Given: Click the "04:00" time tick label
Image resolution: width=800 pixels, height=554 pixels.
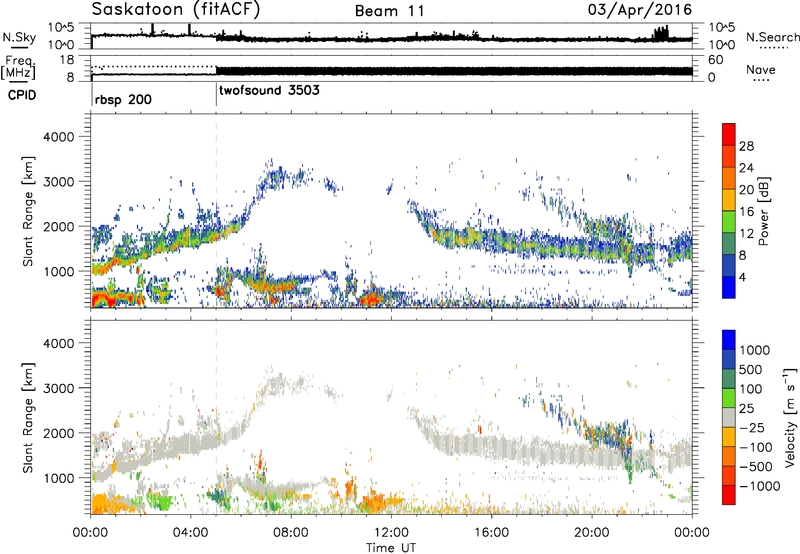Looking at the screenshot, I should point(191,533).
